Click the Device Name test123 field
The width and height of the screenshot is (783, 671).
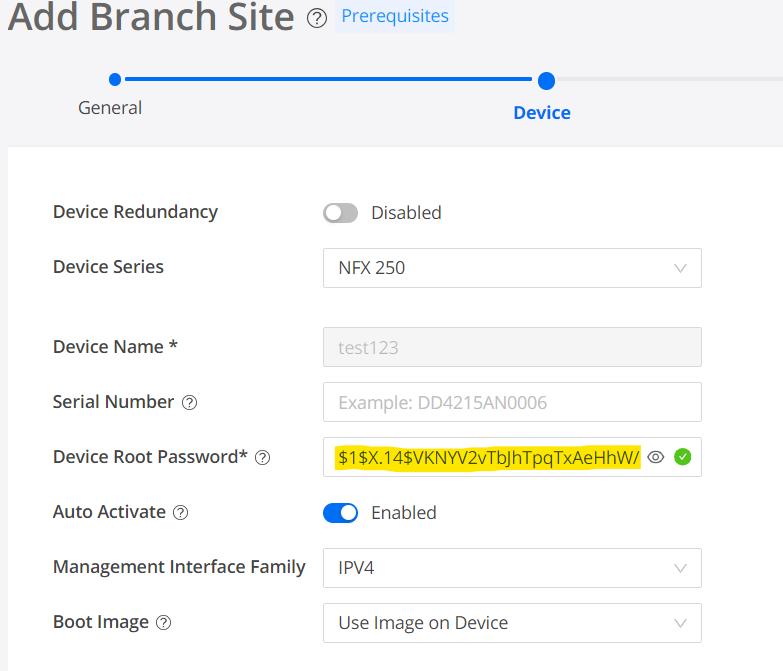click(512, 347)
